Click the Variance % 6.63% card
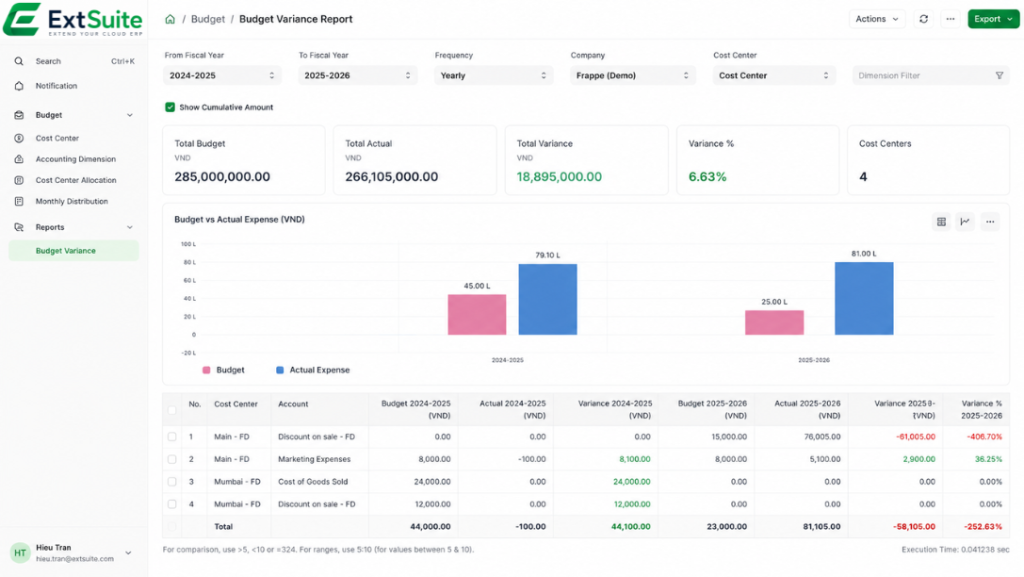1024x577 pixels. [758, 160]
